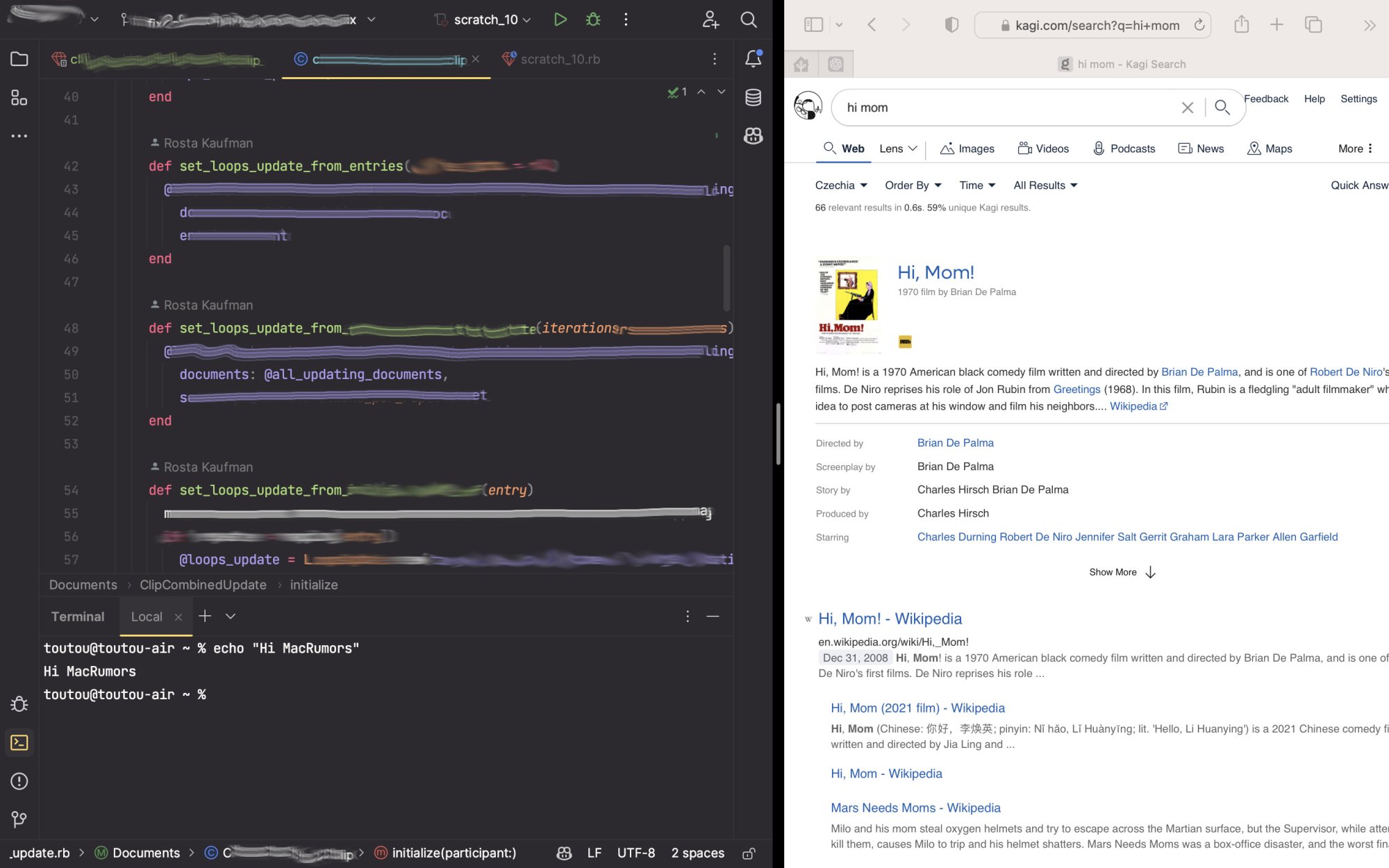The image size is (1389, 868).
Task: Toggle the read-only lock icon in status bar
Action: (749, 853)
